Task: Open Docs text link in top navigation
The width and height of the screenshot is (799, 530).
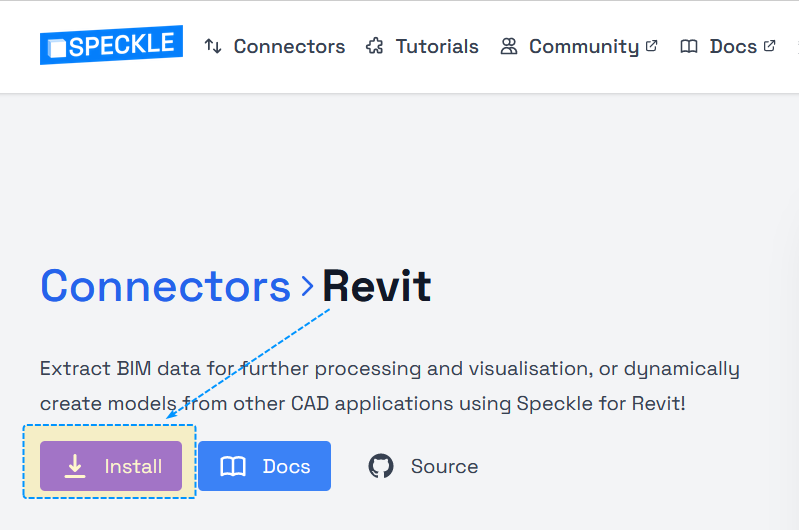Action: pyautogui.click(x=733, y=46)
